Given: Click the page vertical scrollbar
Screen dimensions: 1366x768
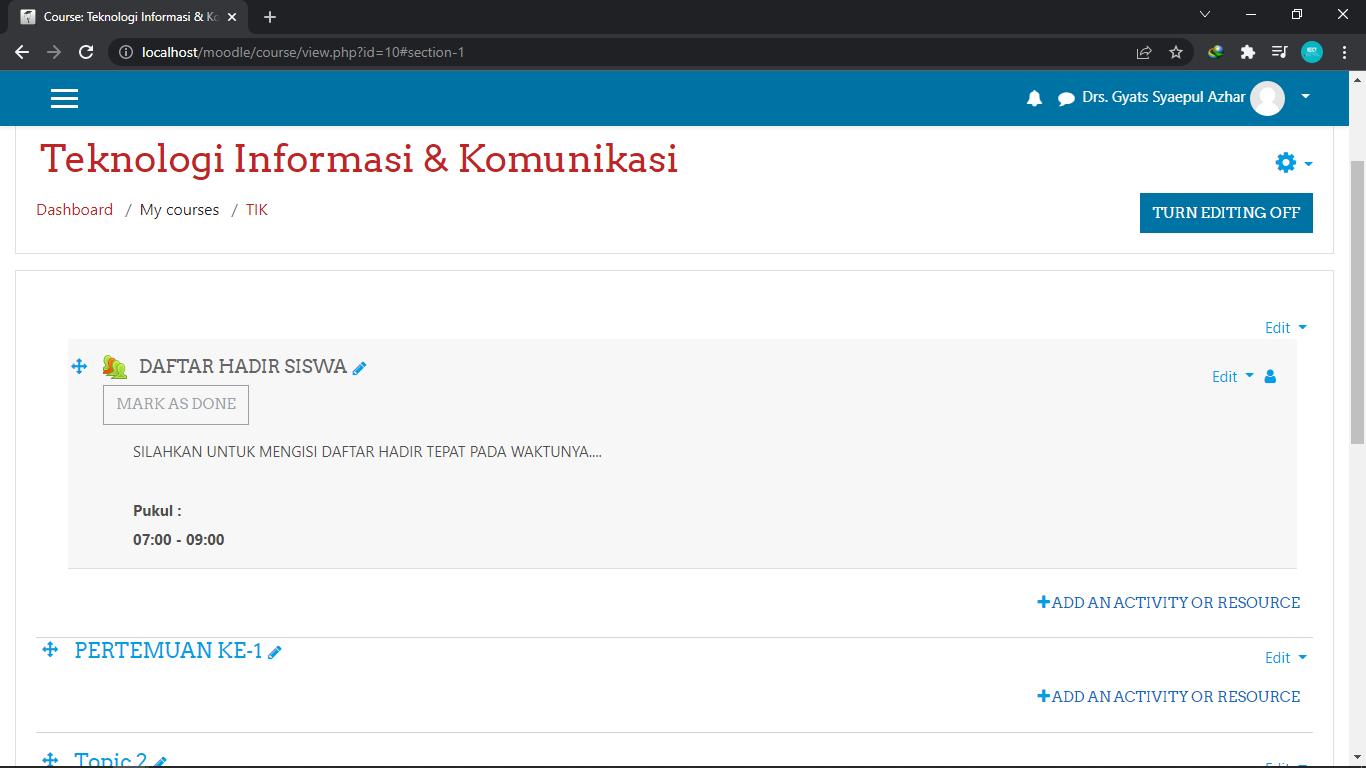Looking at the screenshot, I should coord(1358,302).
